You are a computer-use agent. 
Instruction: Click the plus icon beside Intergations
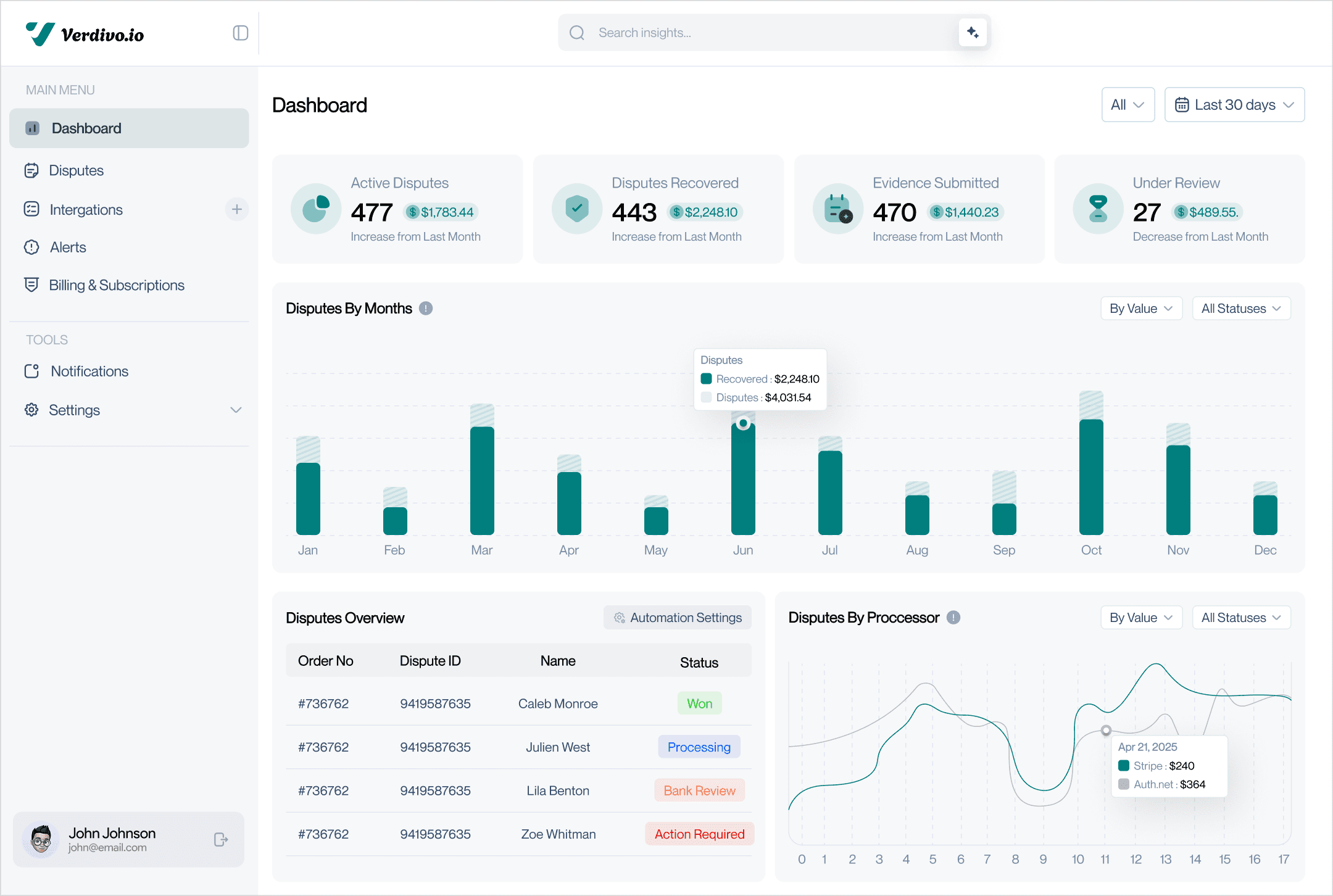coord(237,209)
